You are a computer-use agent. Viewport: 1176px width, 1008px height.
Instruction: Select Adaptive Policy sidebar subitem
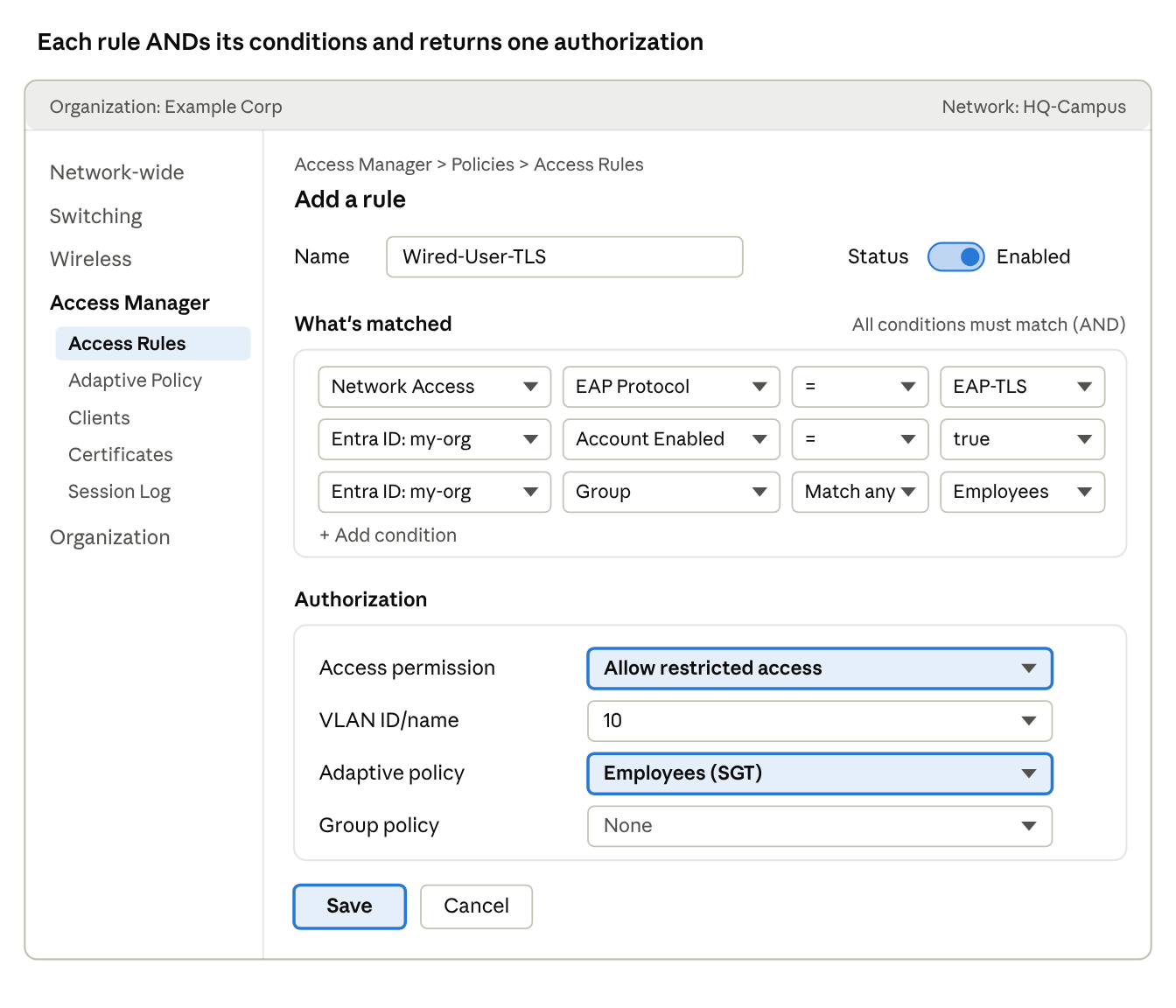coord(136,381)
